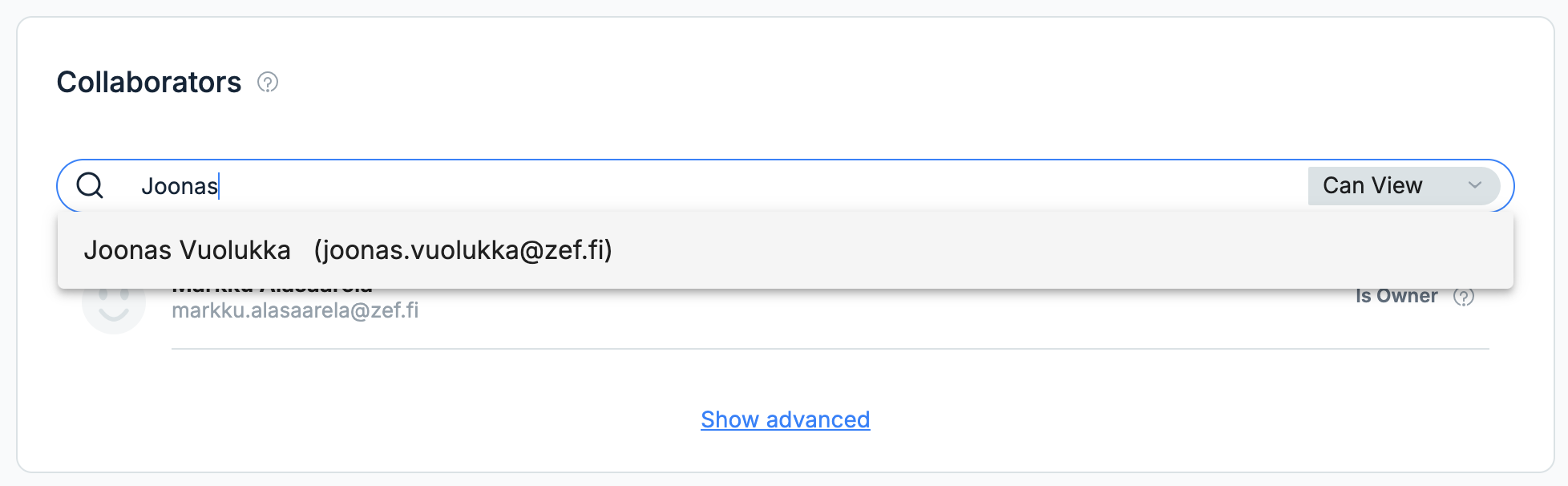Click the Can View label text

point(1372,185)
